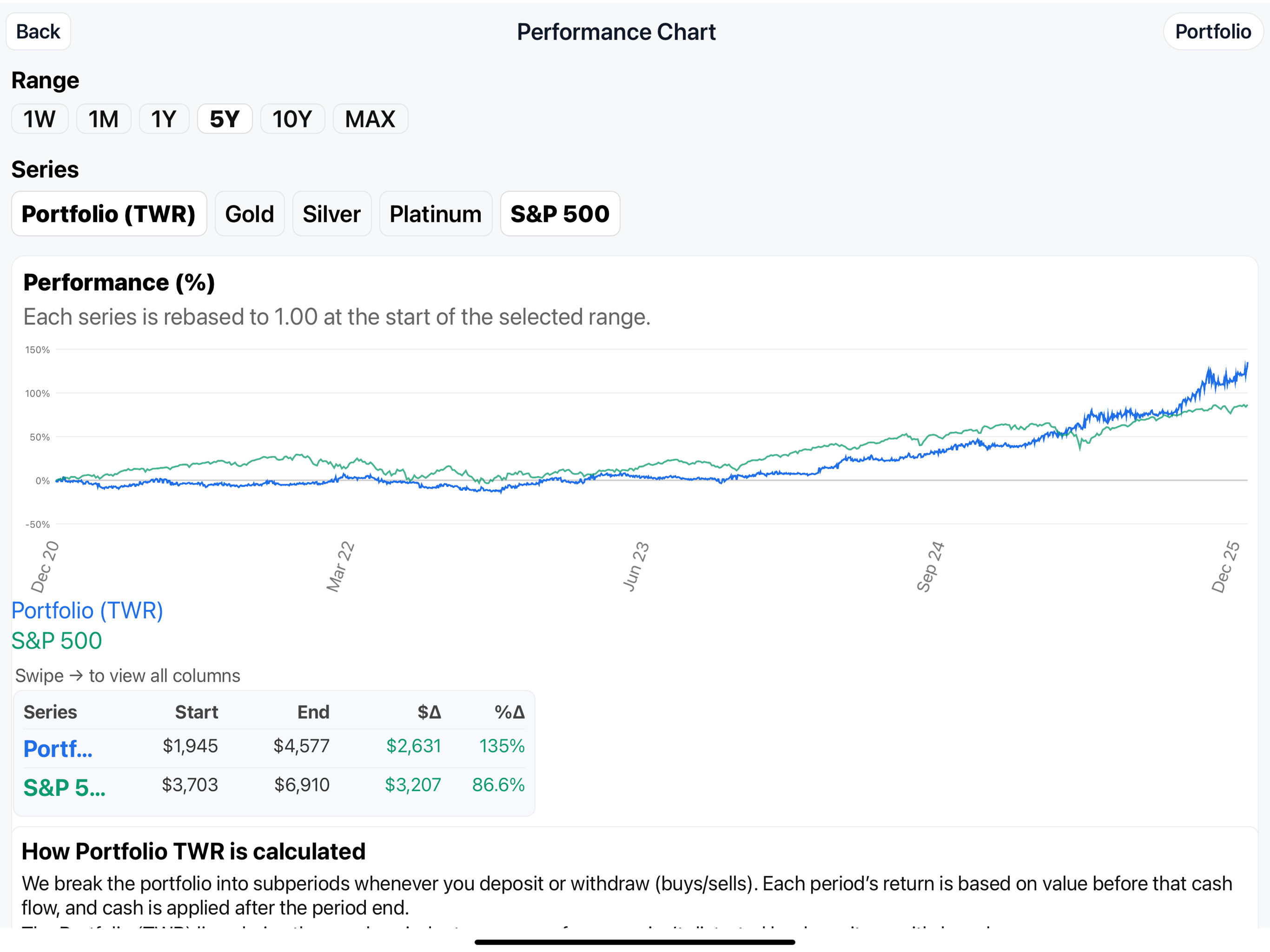1270x952 pixels.
Task: Toggle the Gold series
Action: click(x=249, y=214)
